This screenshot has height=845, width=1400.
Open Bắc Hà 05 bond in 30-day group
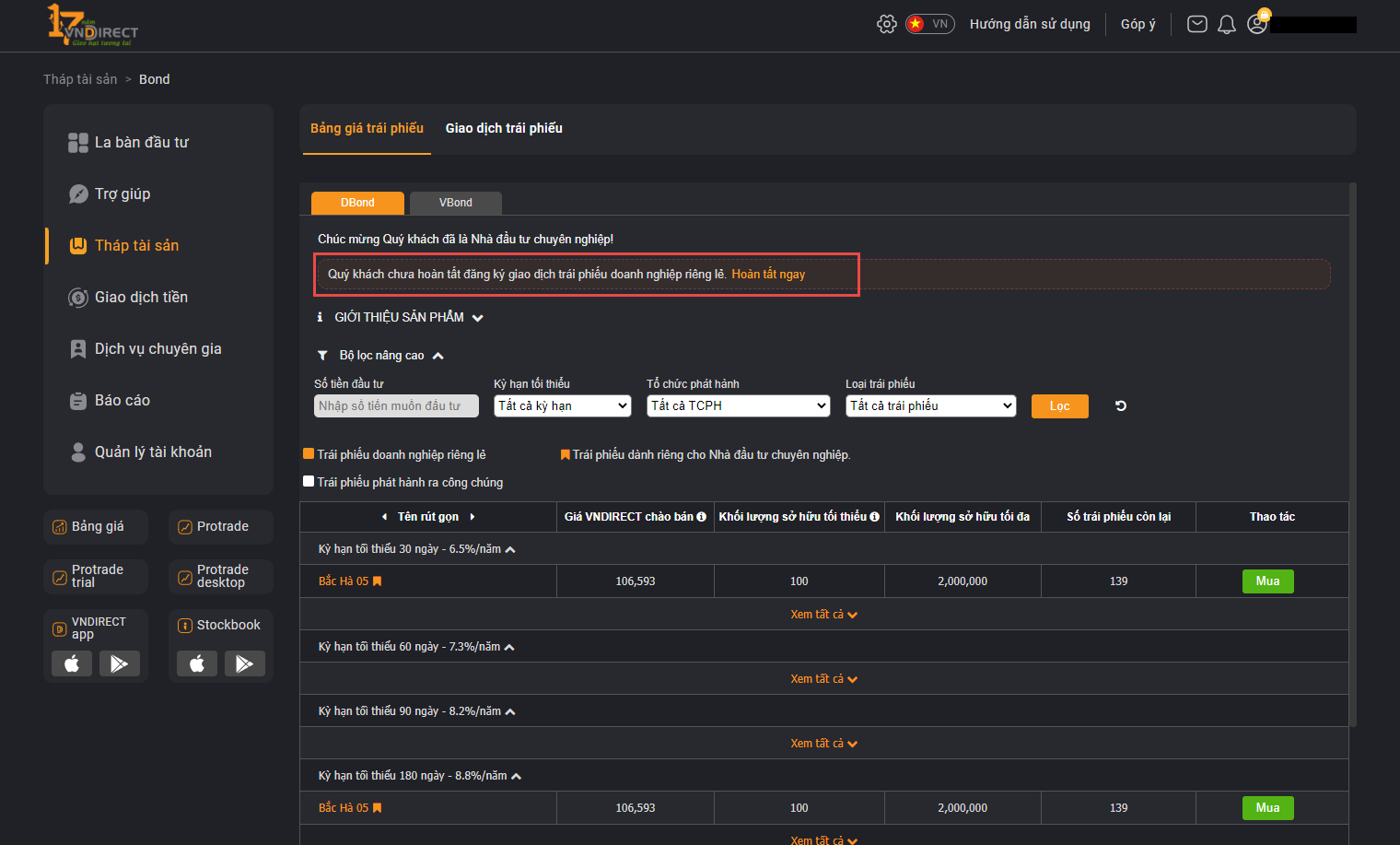(x=344, y=581)
